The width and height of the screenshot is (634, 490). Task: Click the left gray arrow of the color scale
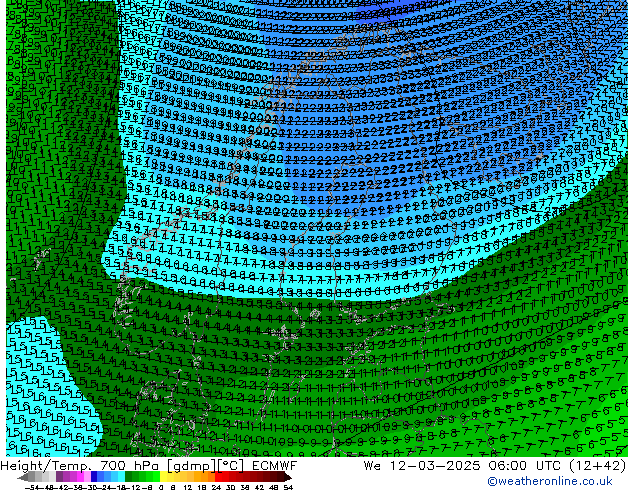point(23,477)
